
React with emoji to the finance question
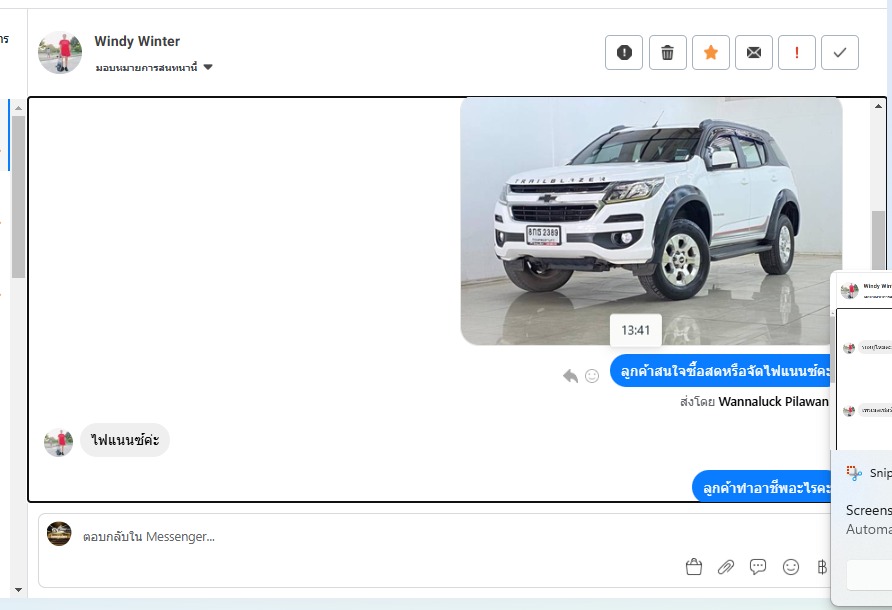(592, 376)
